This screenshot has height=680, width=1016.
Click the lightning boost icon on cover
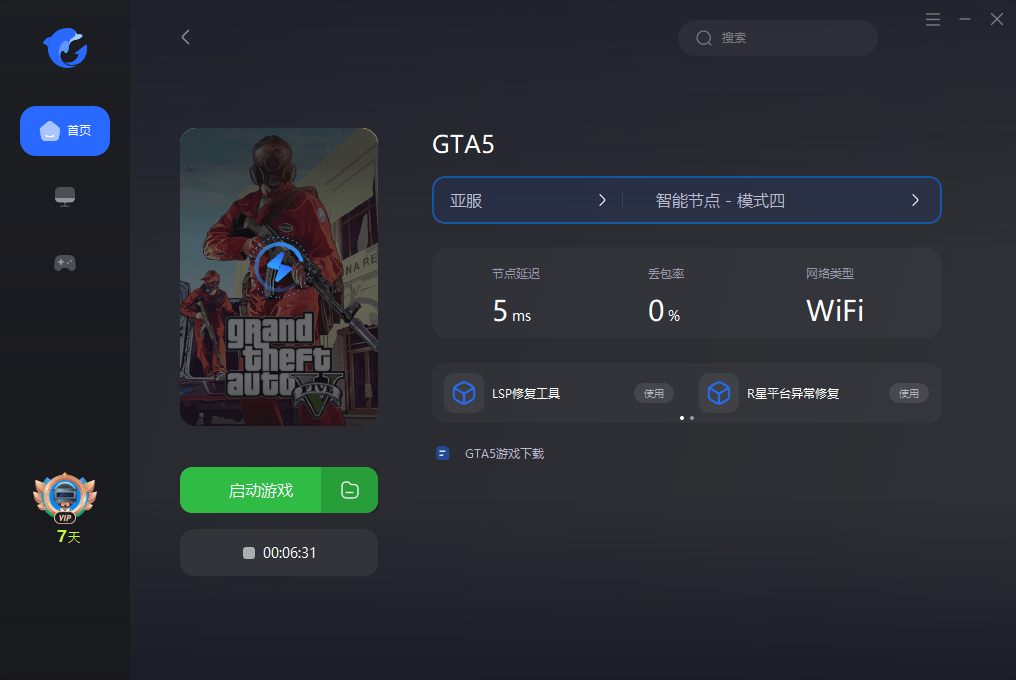pyautogui.click(x=279, y=267)
